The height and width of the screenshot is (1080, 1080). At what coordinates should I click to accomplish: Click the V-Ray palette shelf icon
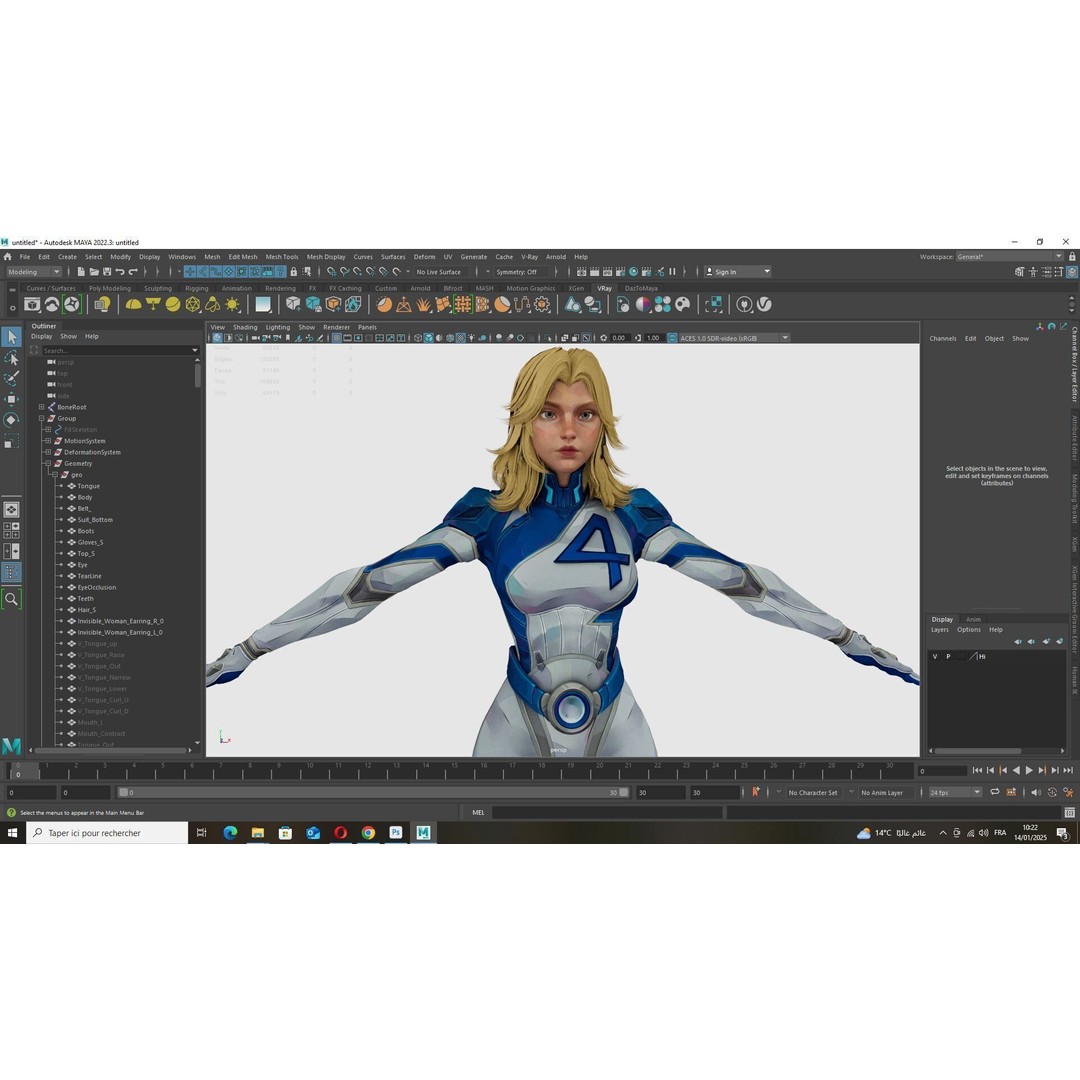683,304
